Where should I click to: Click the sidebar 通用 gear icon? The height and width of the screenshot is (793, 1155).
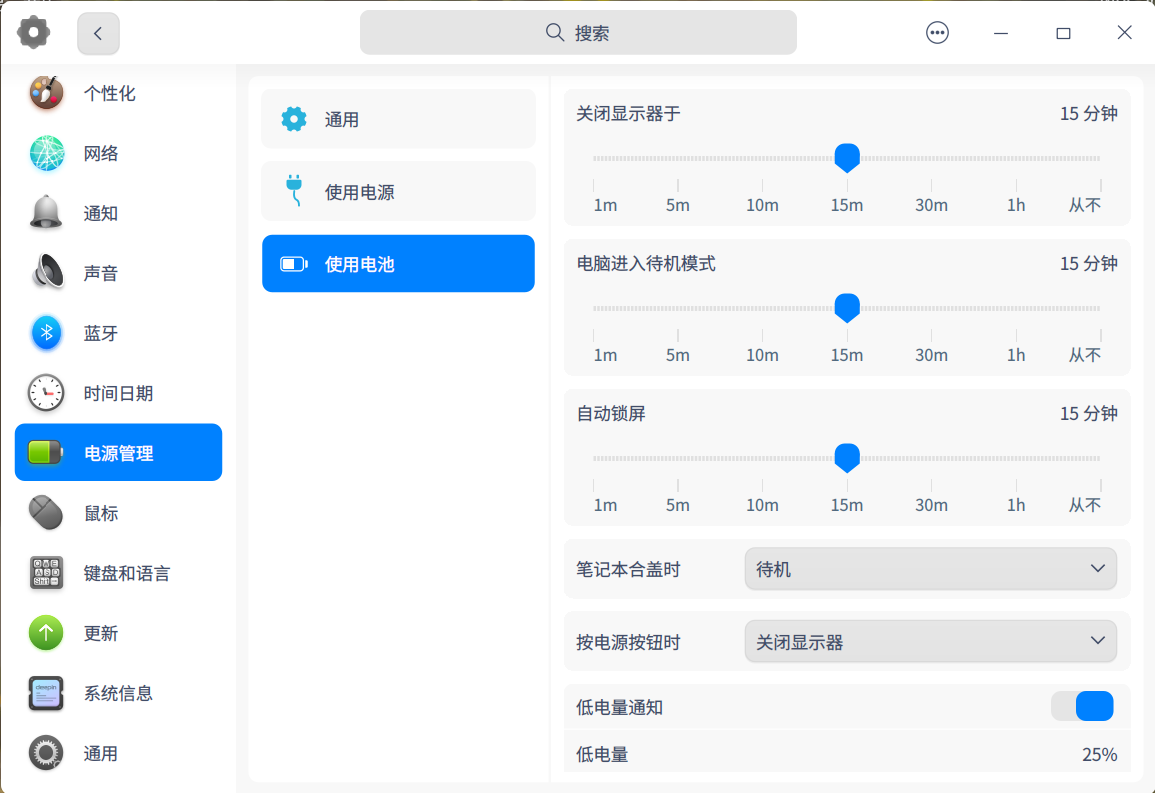point(46,753)
